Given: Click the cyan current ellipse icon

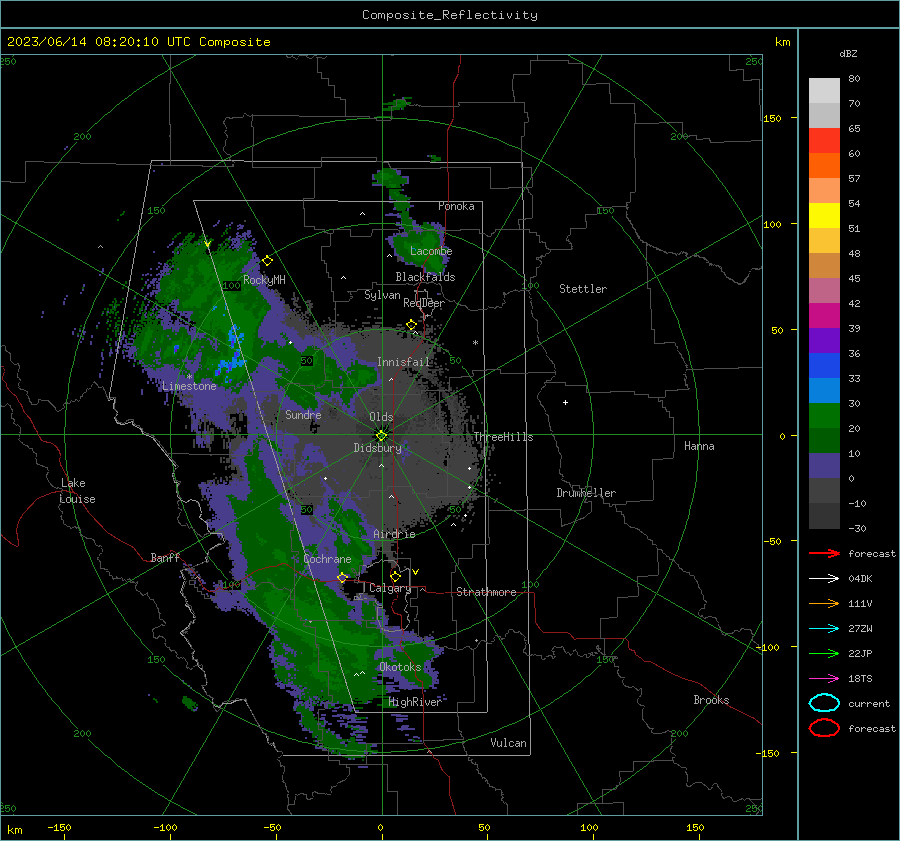Looking at the screenshot, I should [824, 703].
